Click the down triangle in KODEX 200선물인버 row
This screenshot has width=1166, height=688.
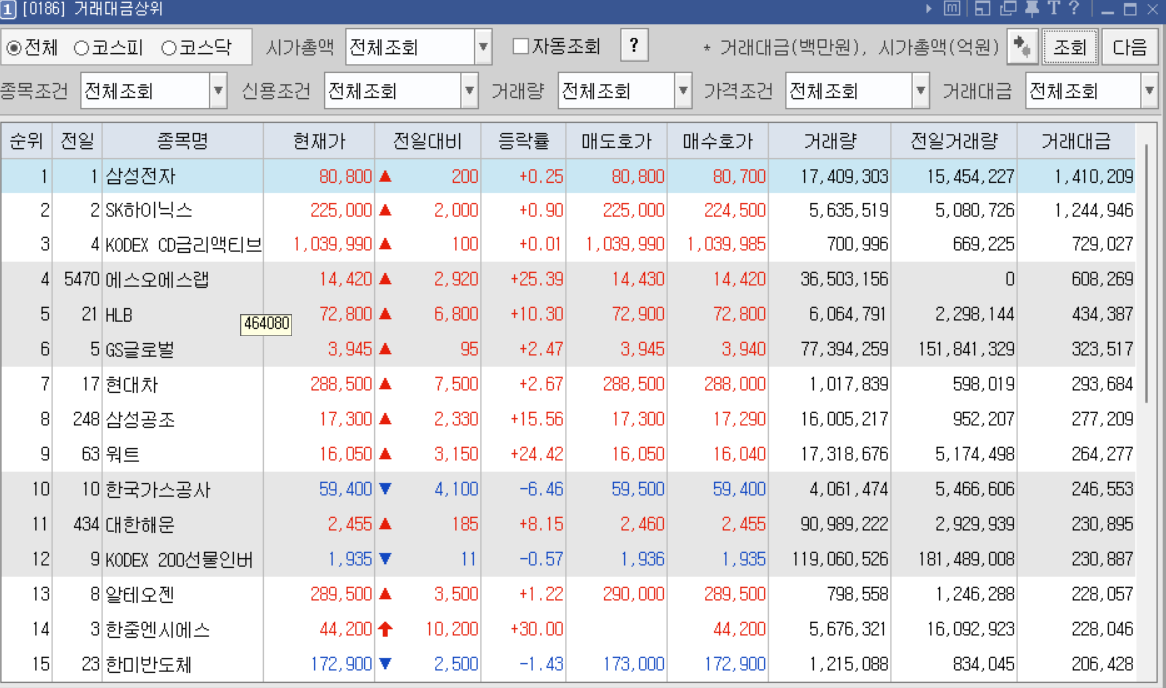point(385,559)
